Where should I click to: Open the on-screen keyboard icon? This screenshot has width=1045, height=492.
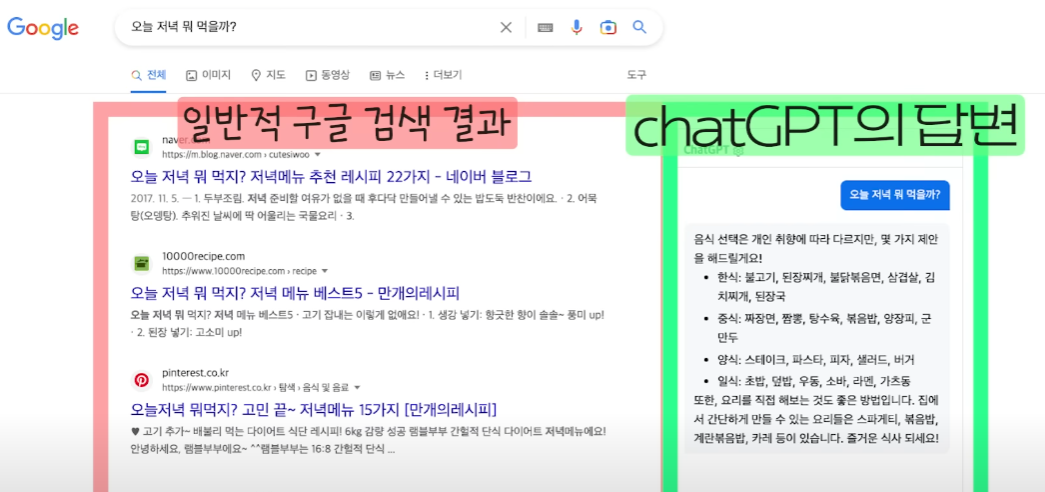(545, 27)
